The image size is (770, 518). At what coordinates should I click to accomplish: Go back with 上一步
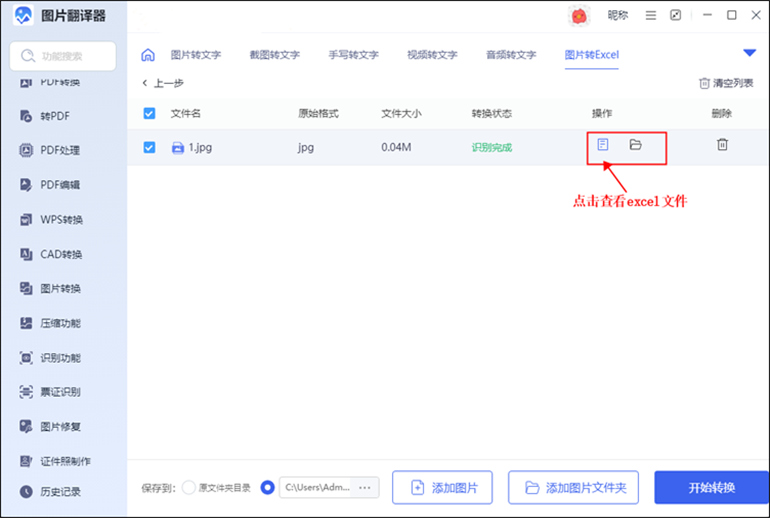click(x=163, y=83)
